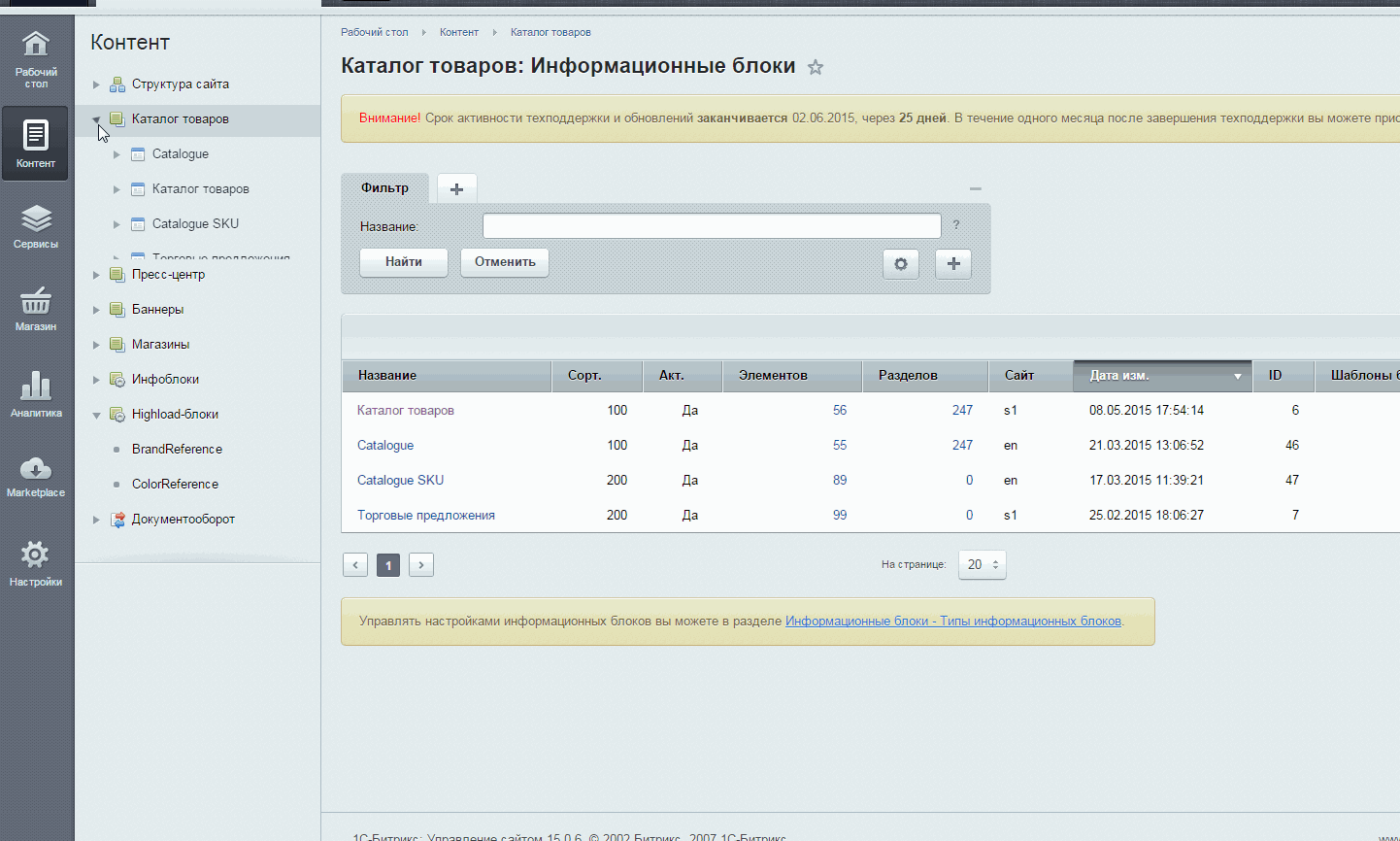Open Каталог товаров row link in table
The image size is (1400, 841).
[406, 411]
